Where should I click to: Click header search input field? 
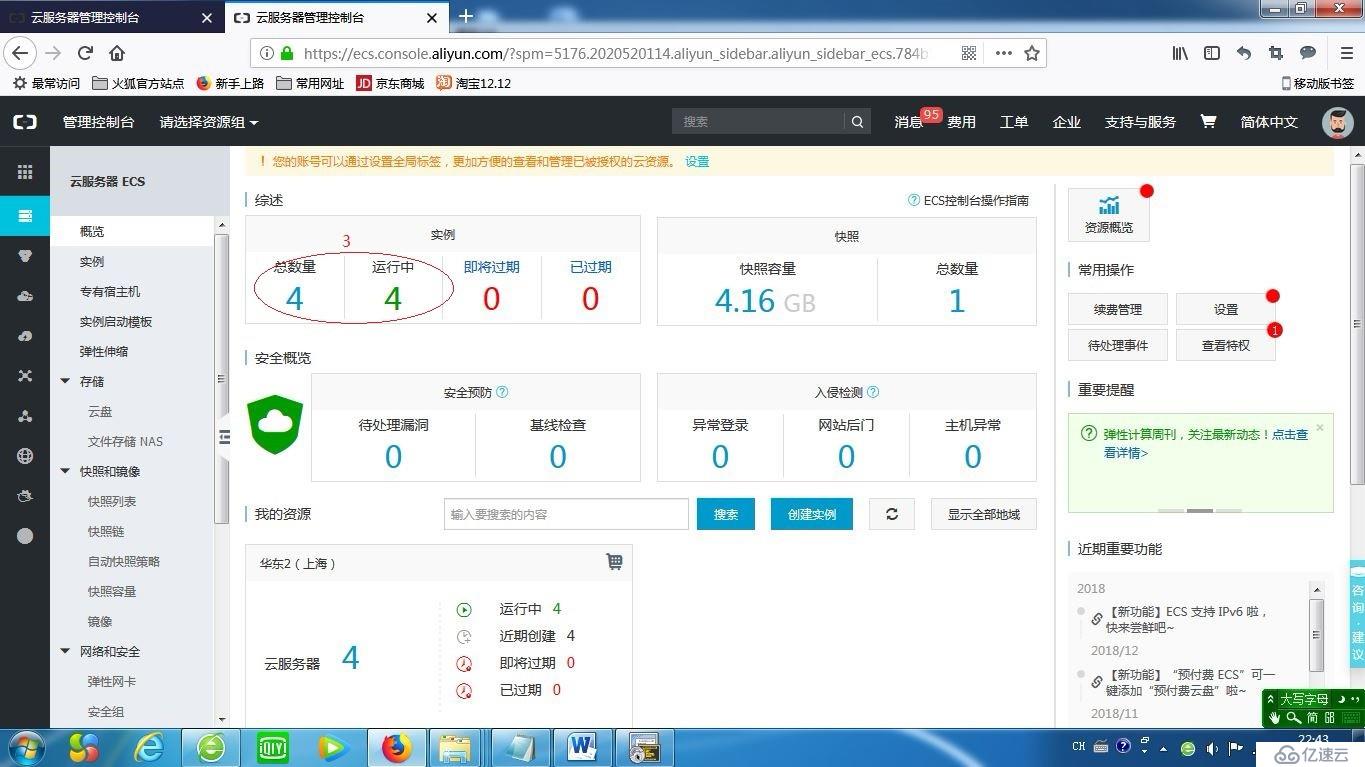coord(759,122)
